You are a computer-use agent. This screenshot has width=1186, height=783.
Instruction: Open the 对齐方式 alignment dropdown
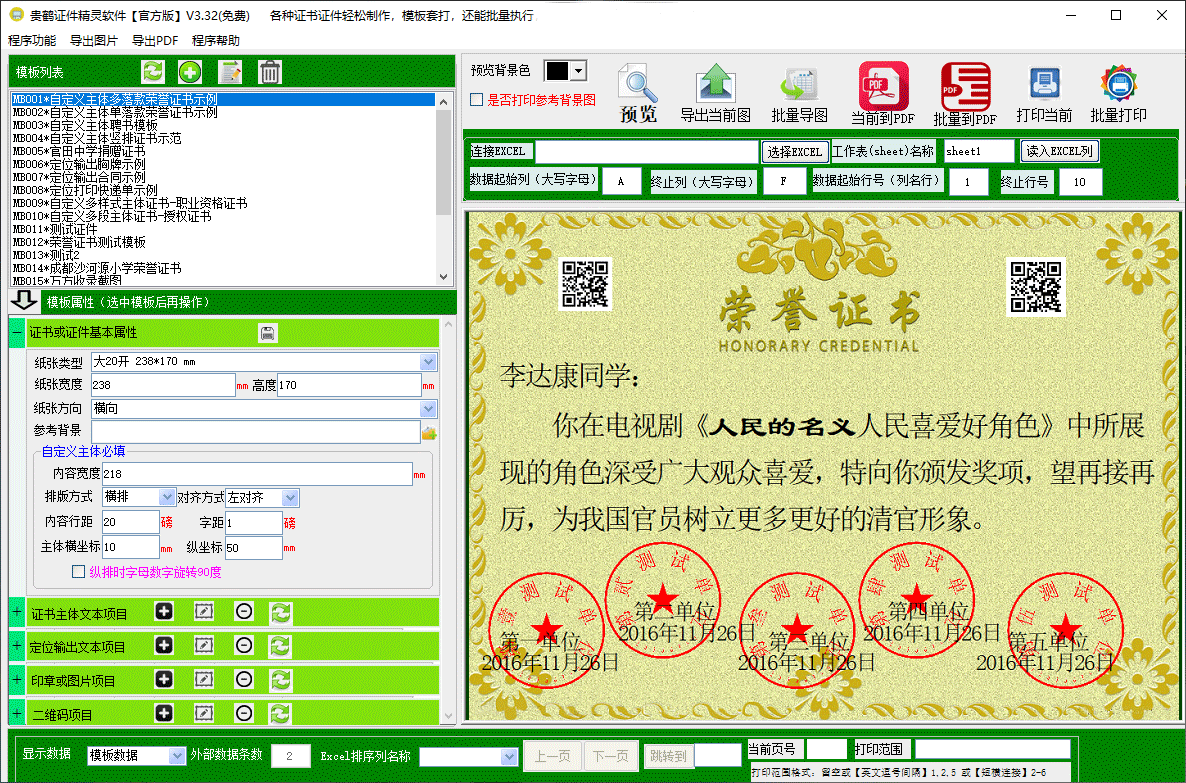290,498
